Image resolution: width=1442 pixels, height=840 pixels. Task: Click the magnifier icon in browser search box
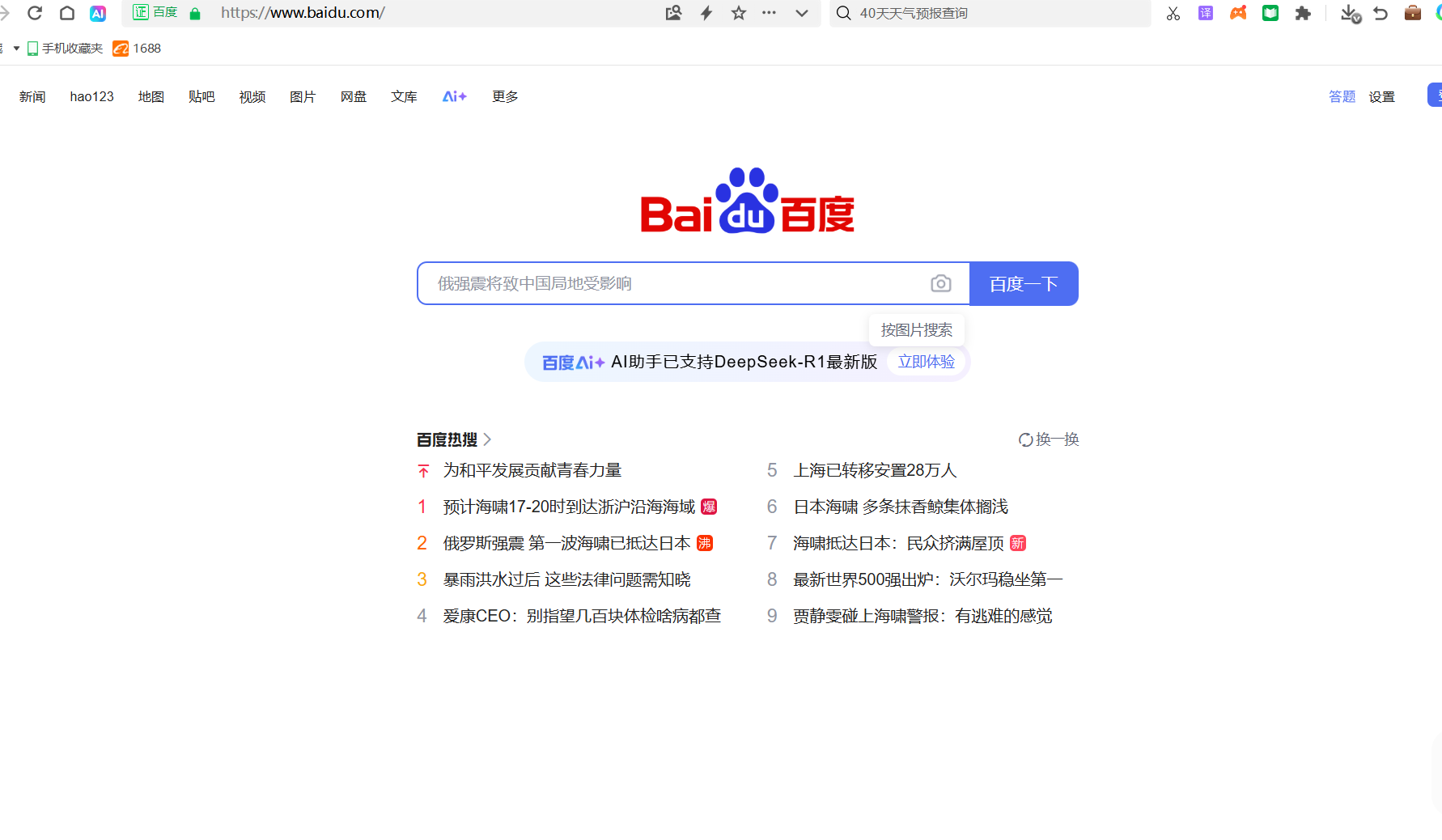click(x=843, y=13)
